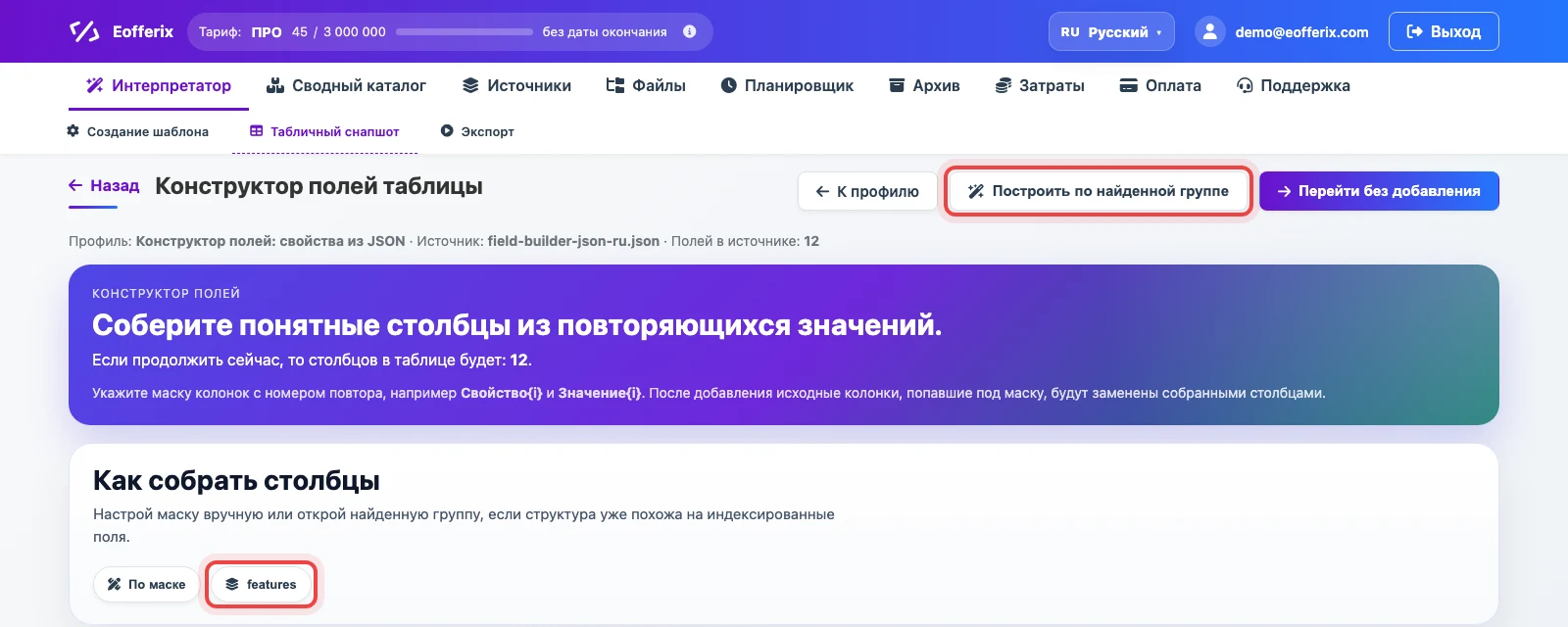The width and height of the screenshot is (1568, 627).
Task: Open the Планировщик tab
Action: point(787,85)
